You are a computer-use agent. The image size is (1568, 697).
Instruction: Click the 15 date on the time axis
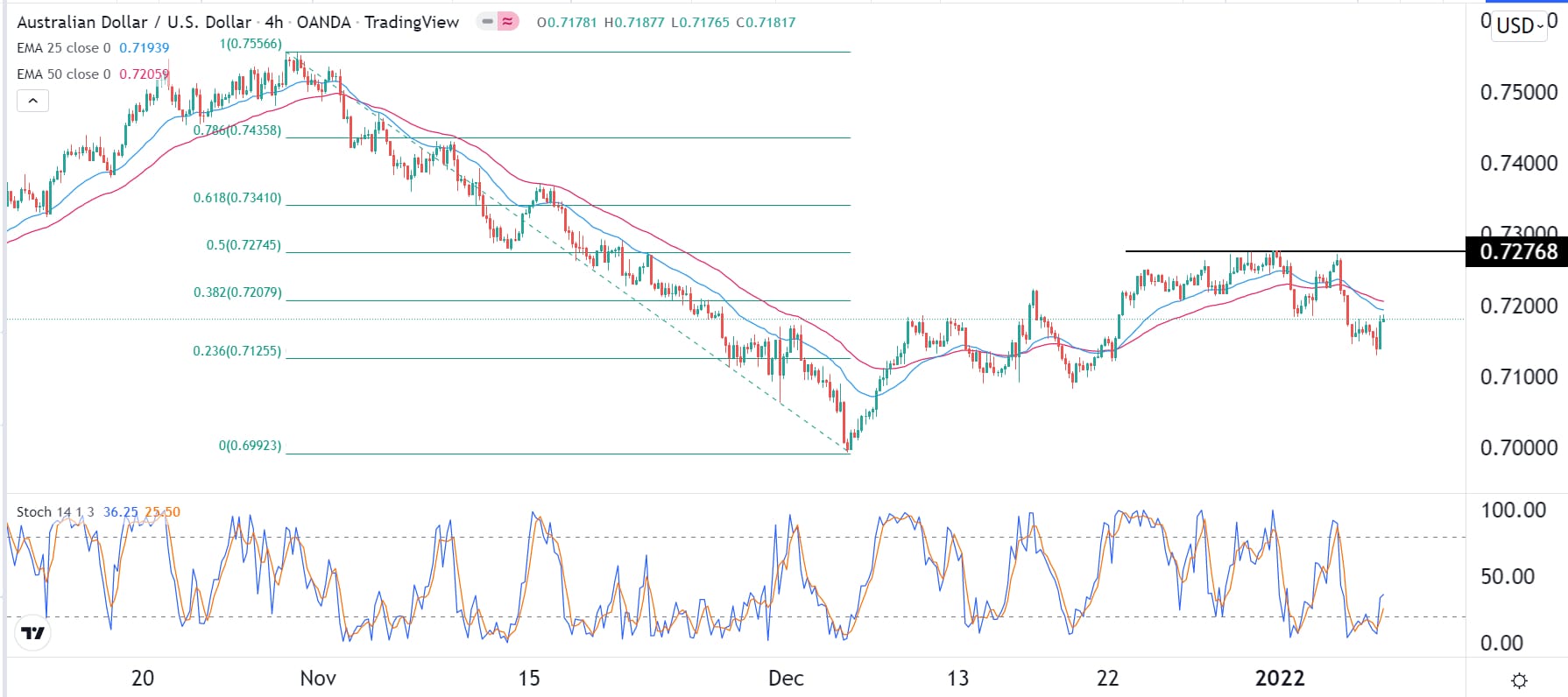(x=529, y=679)
